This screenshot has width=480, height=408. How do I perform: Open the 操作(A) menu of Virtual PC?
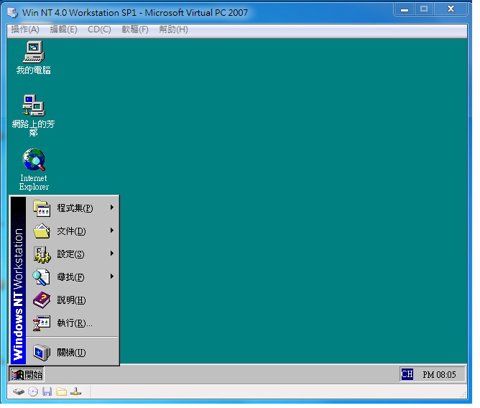[x=25, y=29]
